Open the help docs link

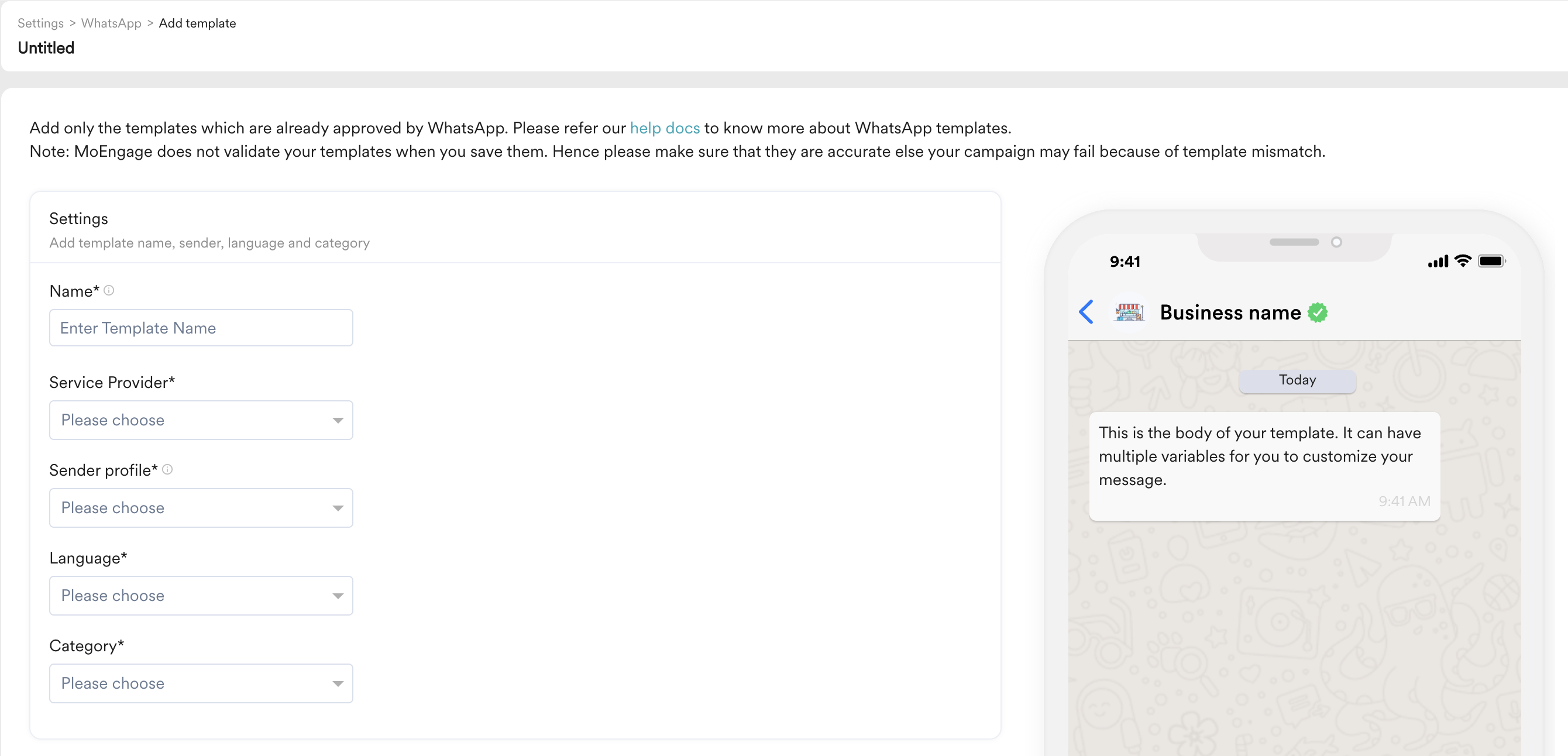coord(664,128)
